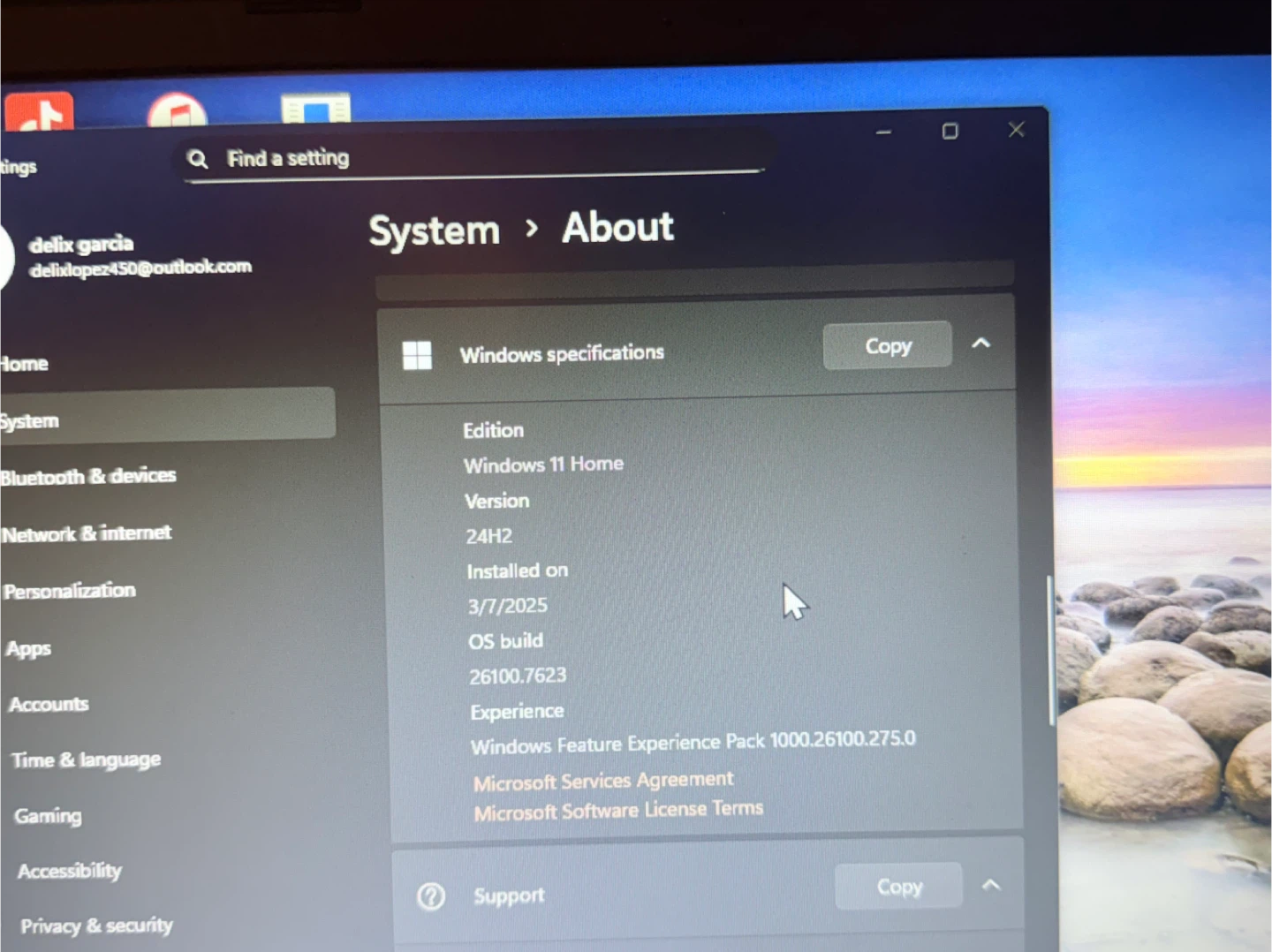This screenshot has height=952, width=1272.
Task: Open Accounts settings
Action: [x=49, y=705]
